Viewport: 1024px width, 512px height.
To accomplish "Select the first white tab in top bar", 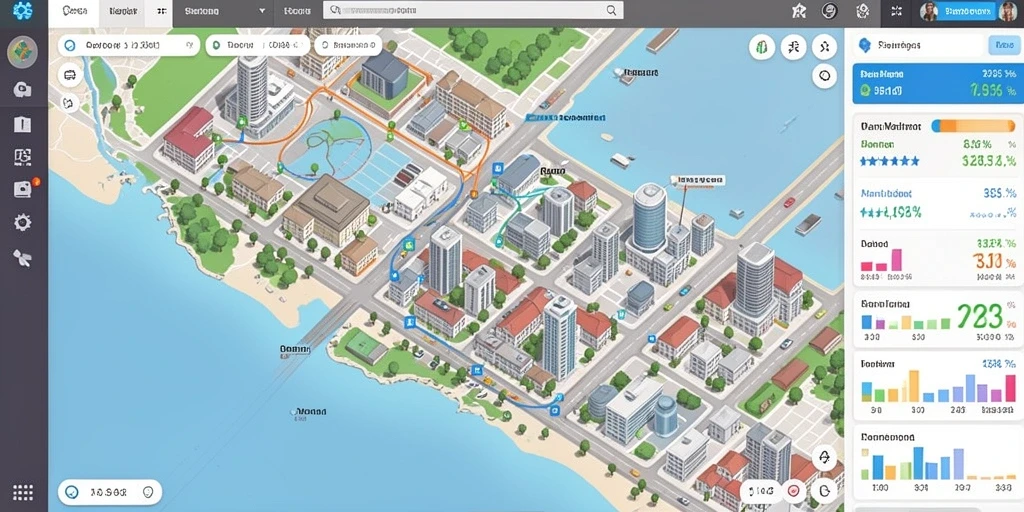I will click(x=73, y=12).
